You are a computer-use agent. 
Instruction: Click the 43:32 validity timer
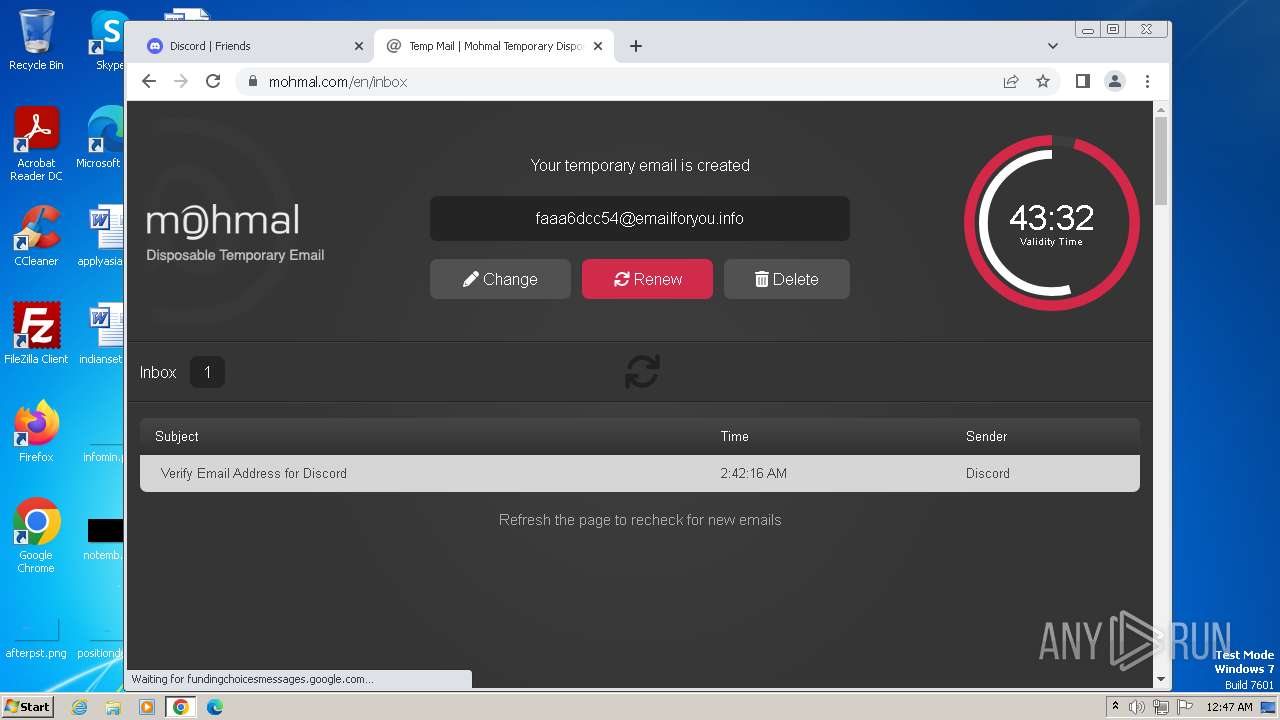(x=1051, y=223)
